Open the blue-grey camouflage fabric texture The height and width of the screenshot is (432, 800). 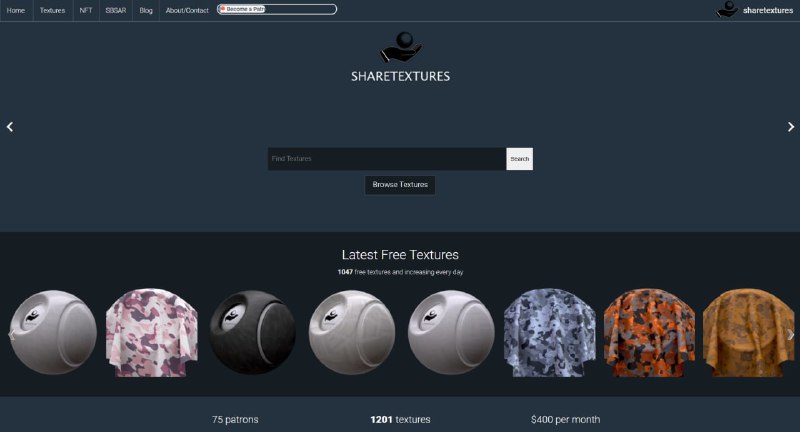549,333
